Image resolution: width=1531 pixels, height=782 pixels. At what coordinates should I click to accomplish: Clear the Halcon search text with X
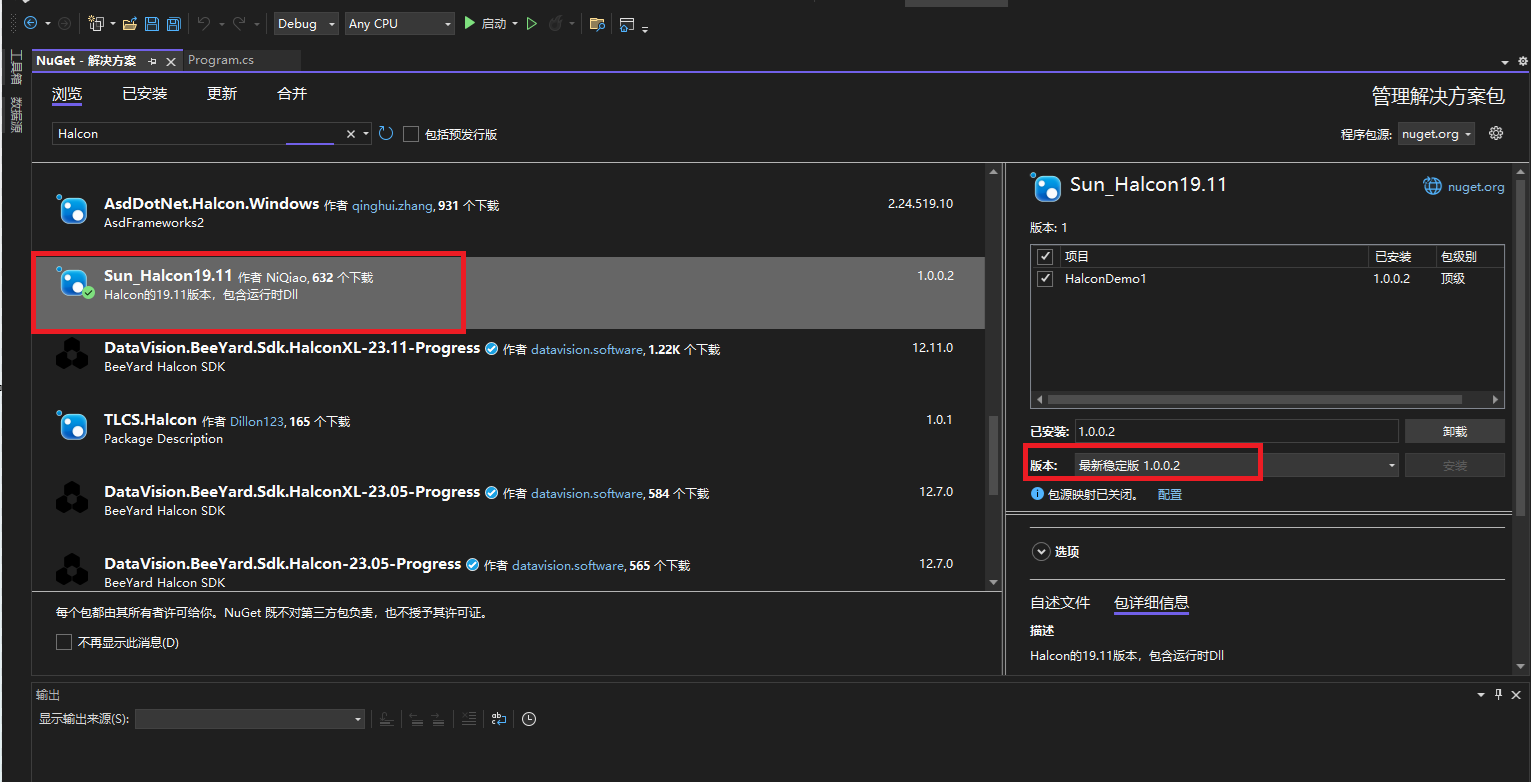351,133
